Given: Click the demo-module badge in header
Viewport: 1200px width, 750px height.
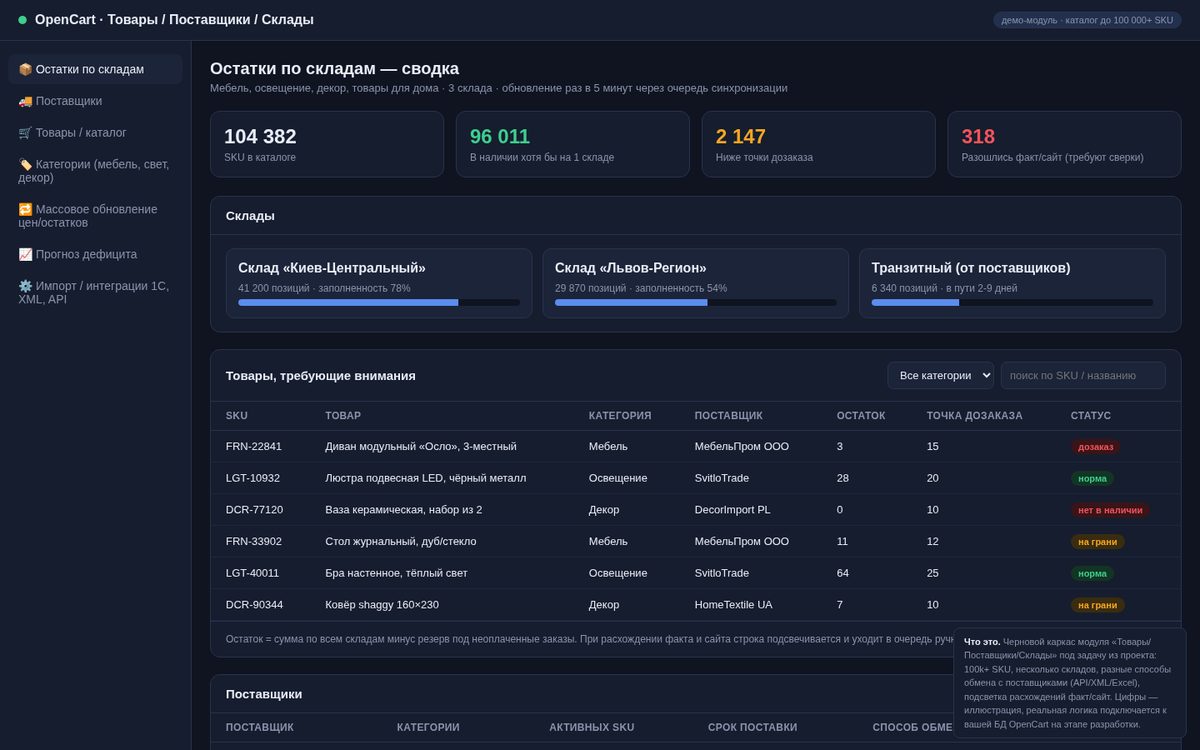Looking at the screenshot, I should pyautogui.click(x=1087, y=20).
